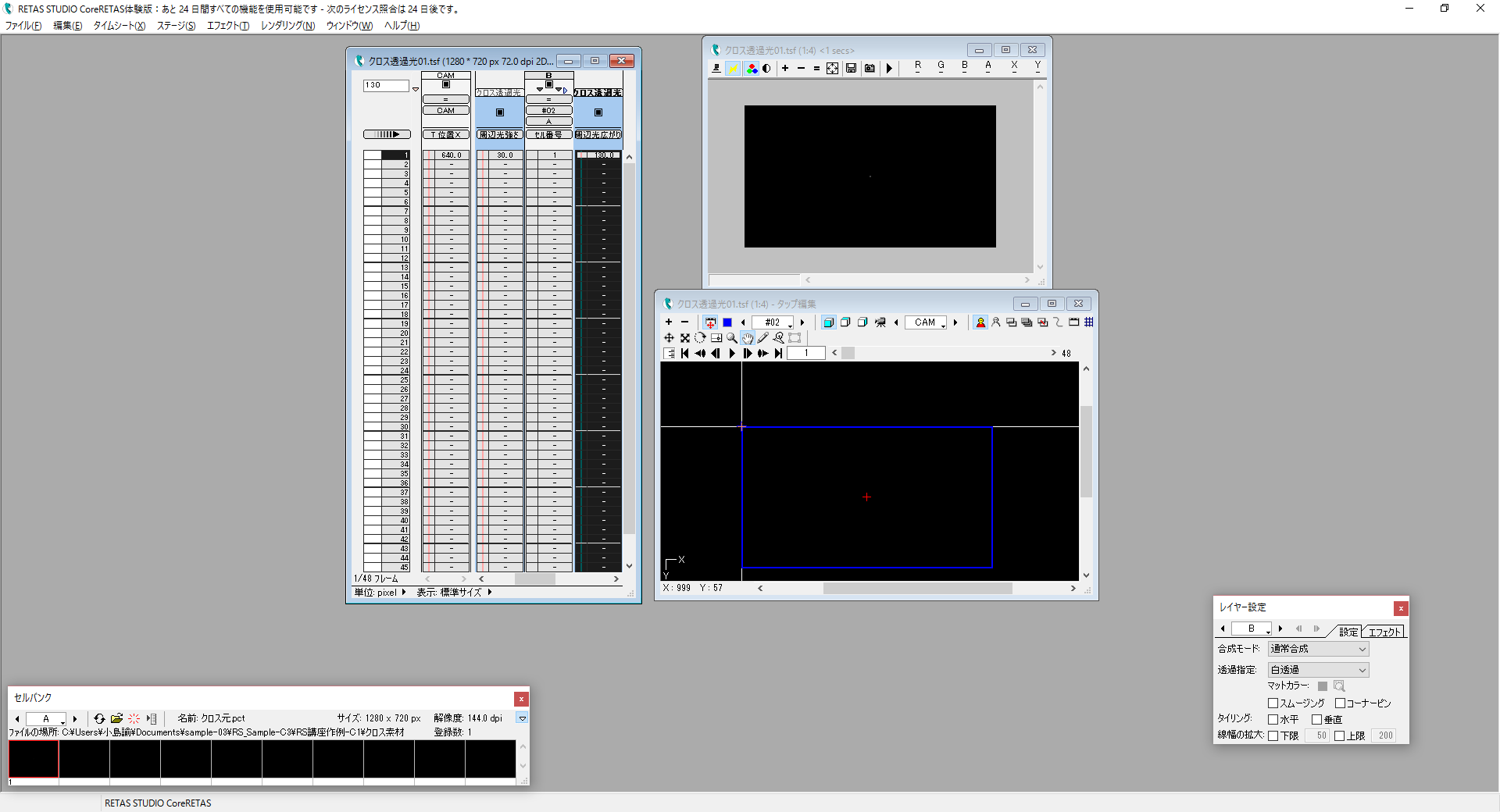This screenshot has height=812, width=1500.
Task: Select the rotate tool in tap editor
Action: pyautogui.click(x=700, y=338)
